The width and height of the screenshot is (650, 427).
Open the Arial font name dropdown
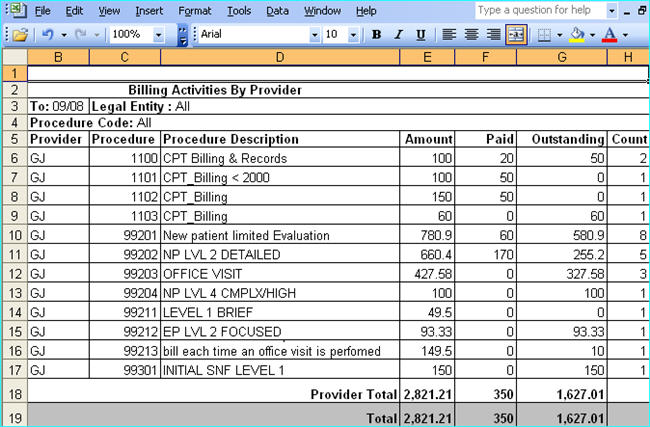click(315, 34)
